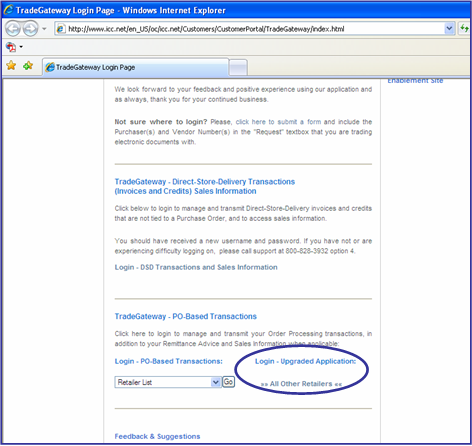Click the Enablement Site link
Viewport: 472px width, 446px height.
coord(415,81)
